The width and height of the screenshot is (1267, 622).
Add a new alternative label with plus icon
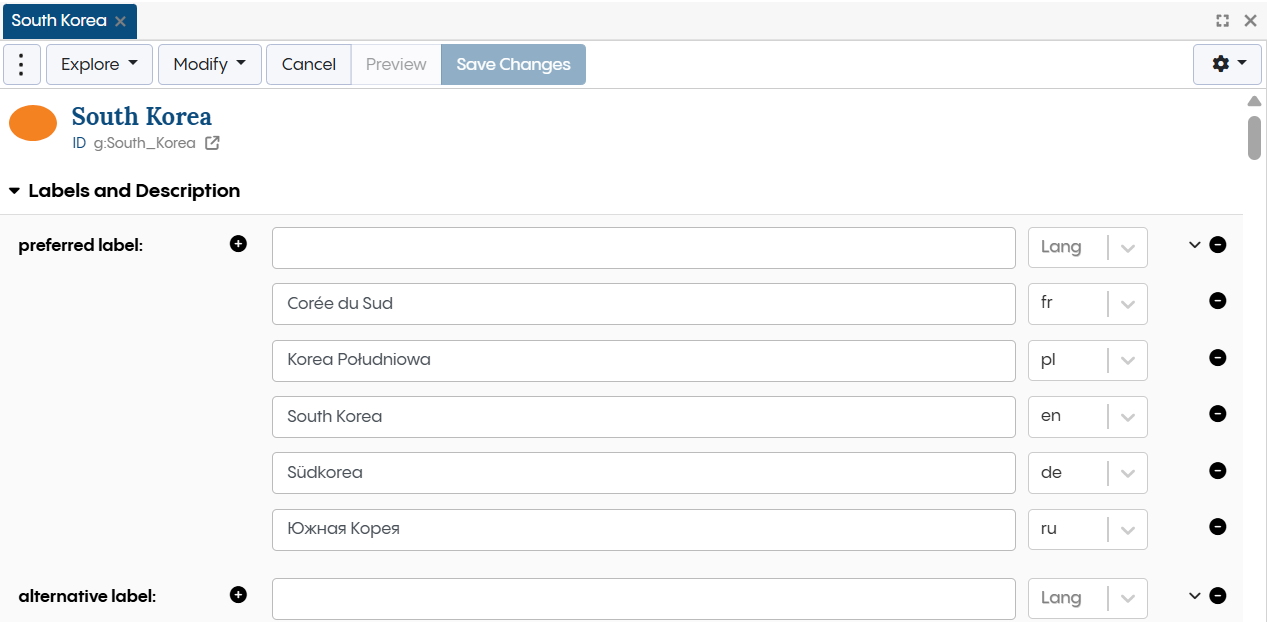click(x=238, y=595)
